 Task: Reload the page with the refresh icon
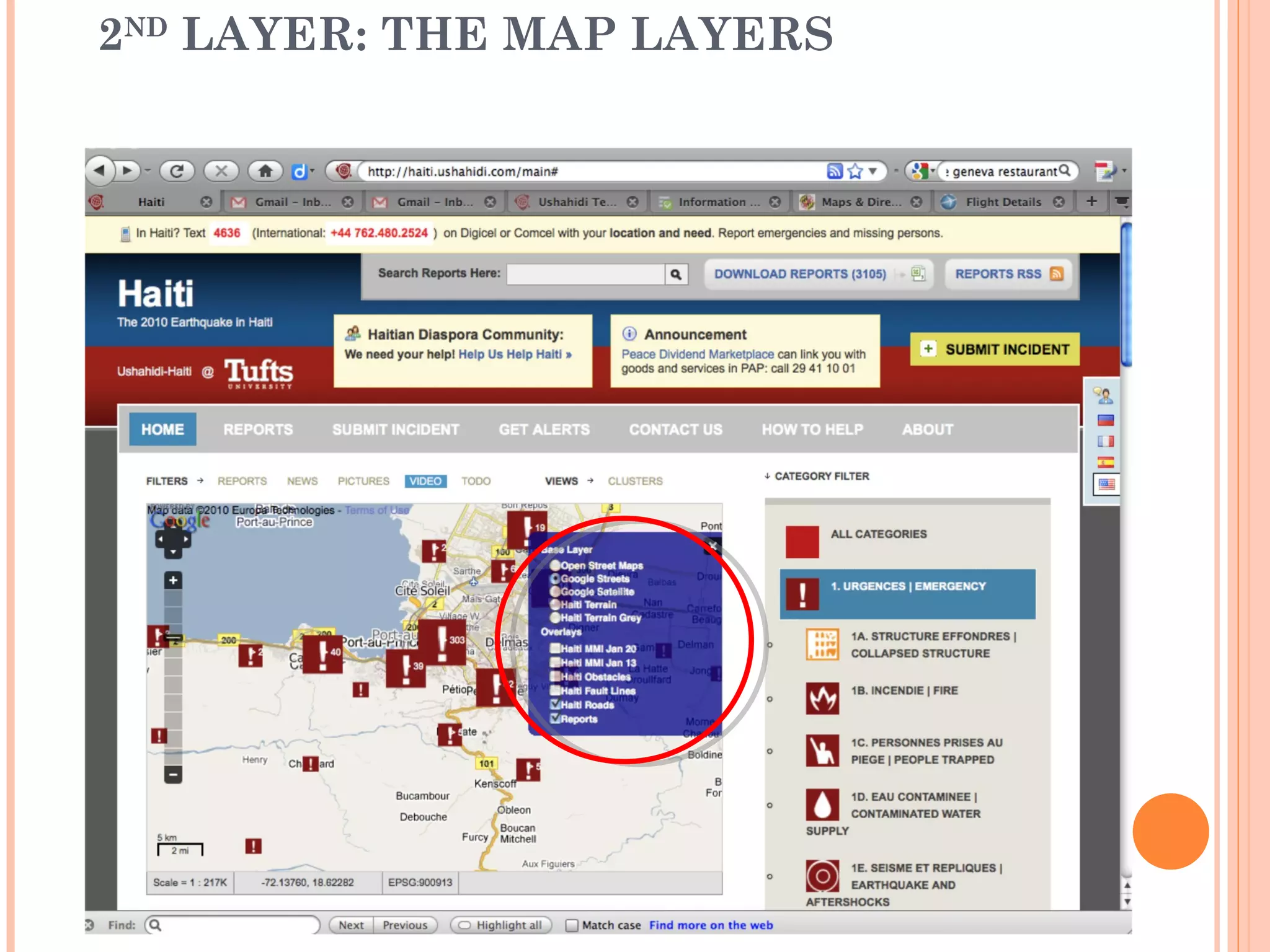(x=177, y=170)
